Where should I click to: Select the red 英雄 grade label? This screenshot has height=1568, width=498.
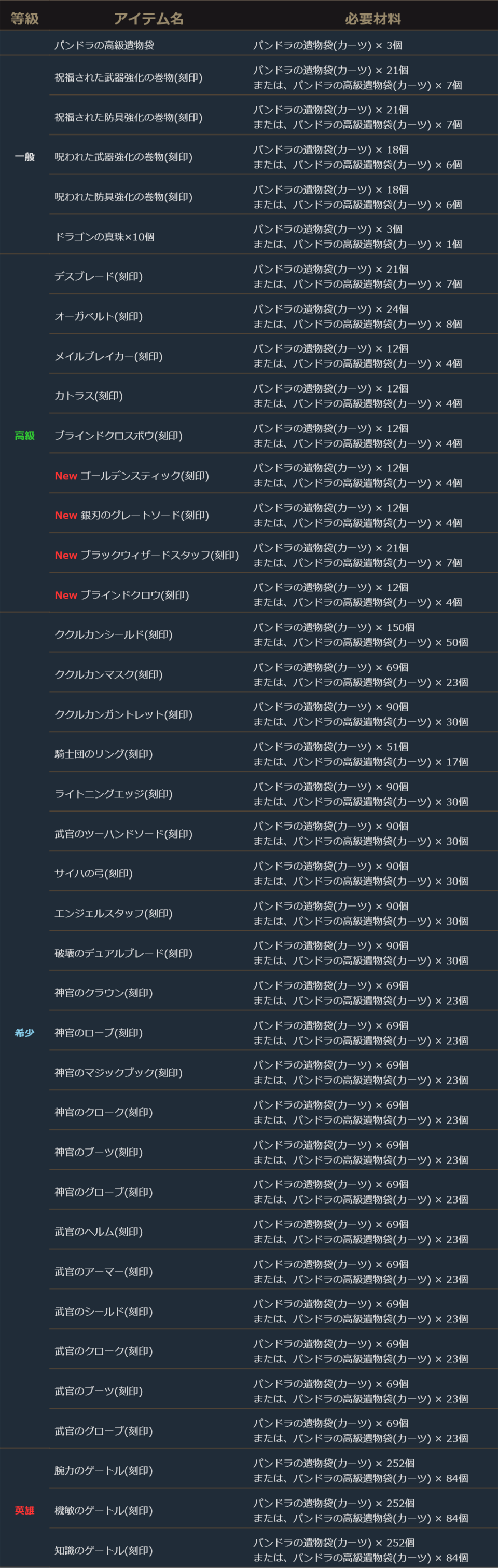point(24,1510)
